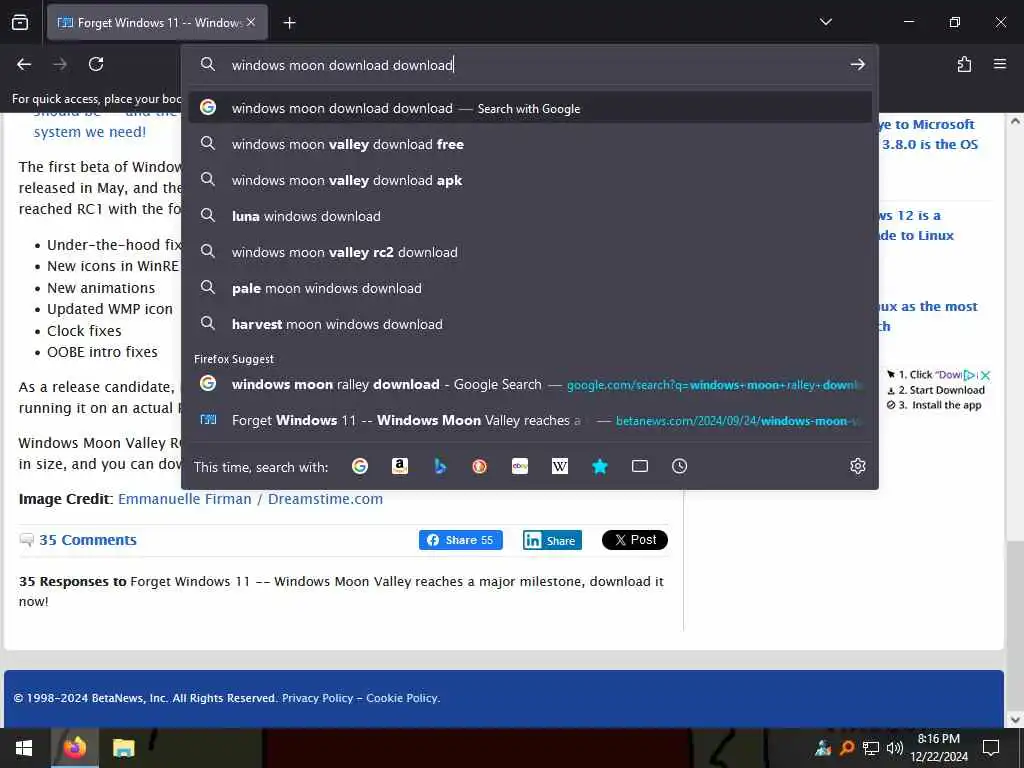Open File Explorer from the taskbar
Viewport: 1024px width, 768px height.
coord(123,748)
